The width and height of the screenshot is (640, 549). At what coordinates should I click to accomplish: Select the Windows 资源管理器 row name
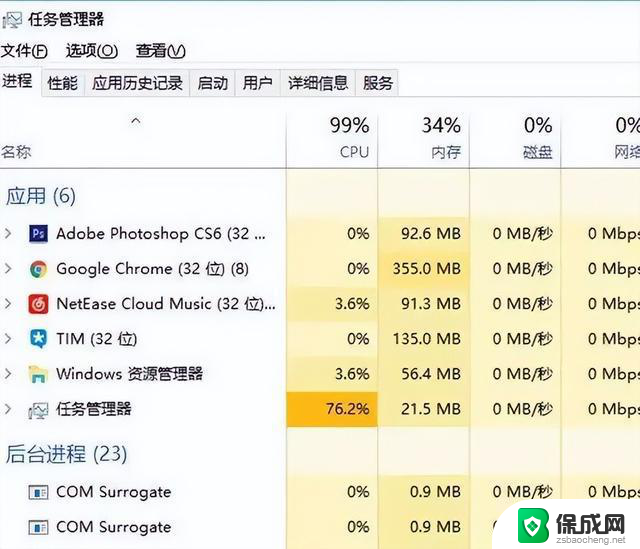[x=129, y=374]
